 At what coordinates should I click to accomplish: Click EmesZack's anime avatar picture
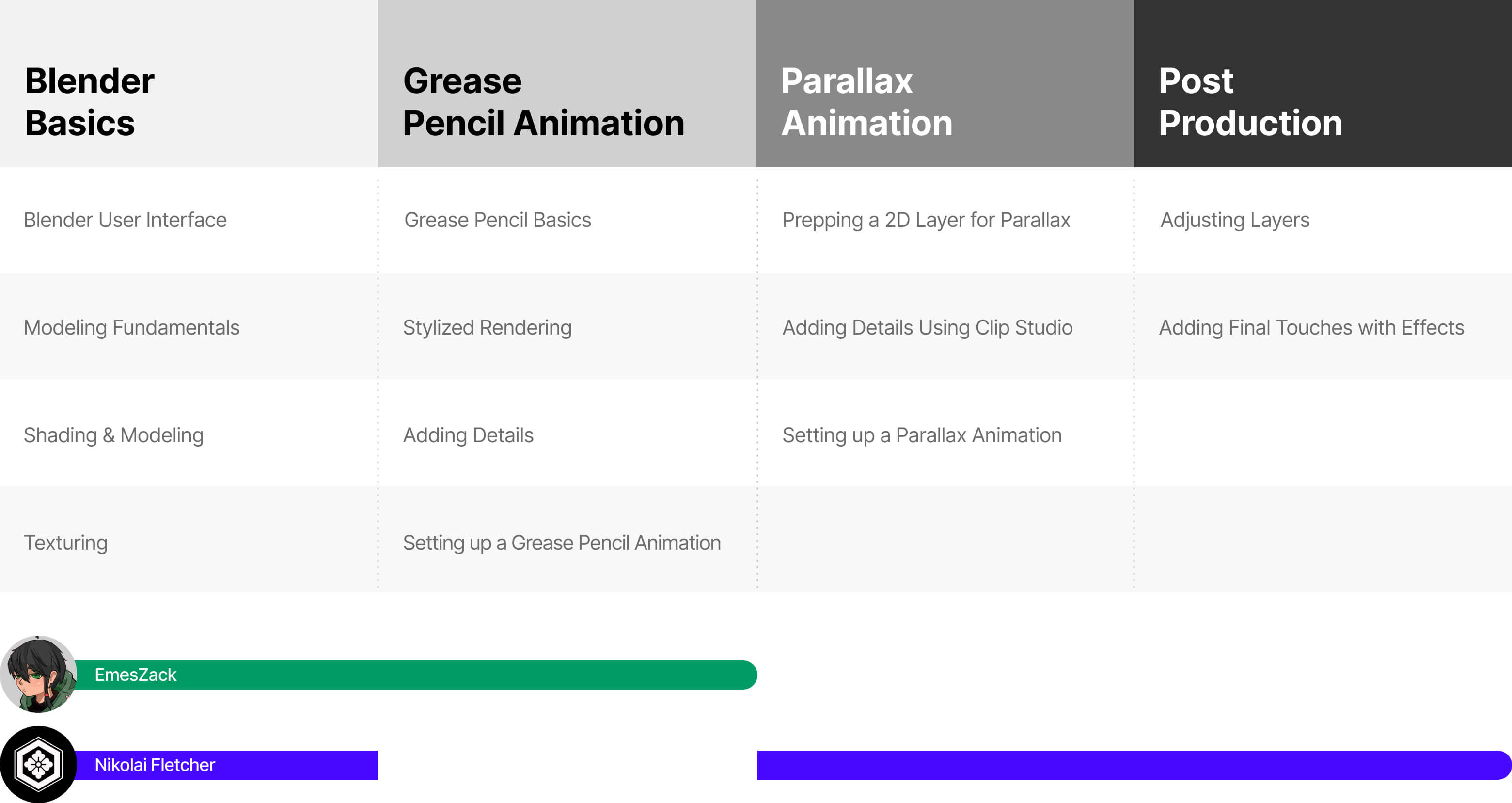pos(39,675)
